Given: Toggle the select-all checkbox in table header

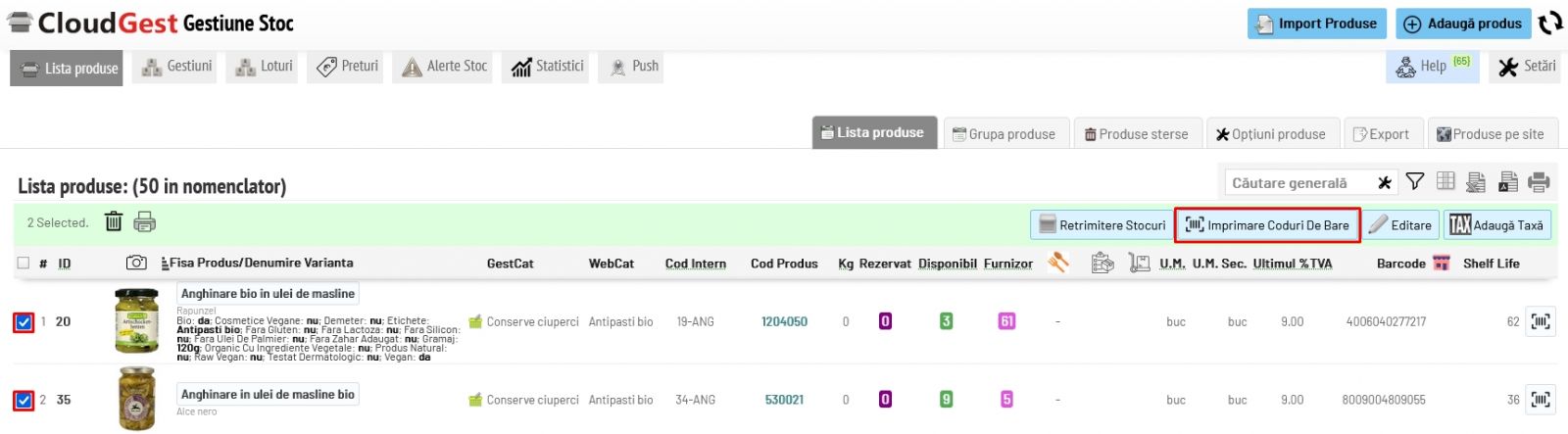Looking at the screenshot, I should point(24,263).
